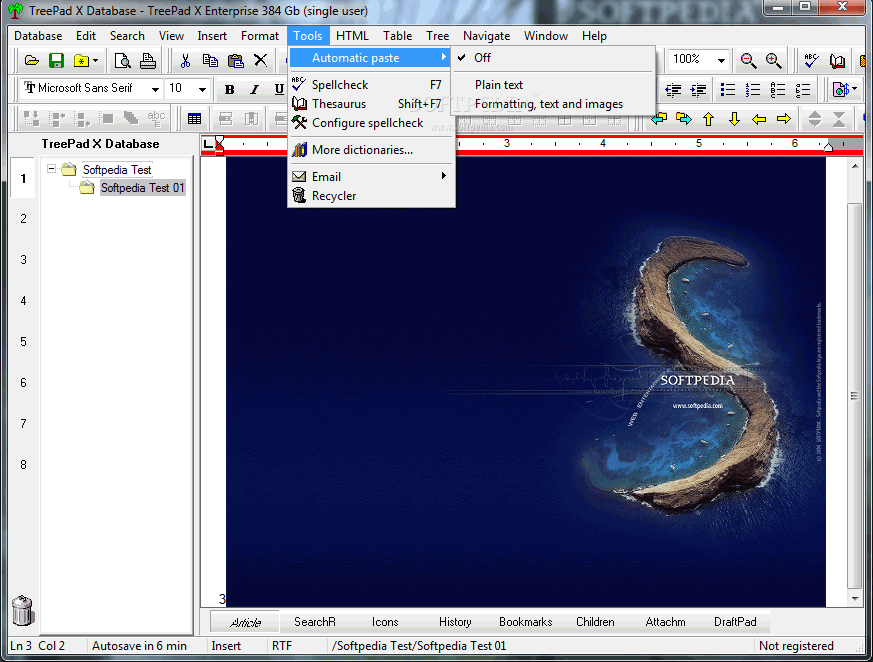
Task: Decrease indent using outdent icon
Action: 673,89
